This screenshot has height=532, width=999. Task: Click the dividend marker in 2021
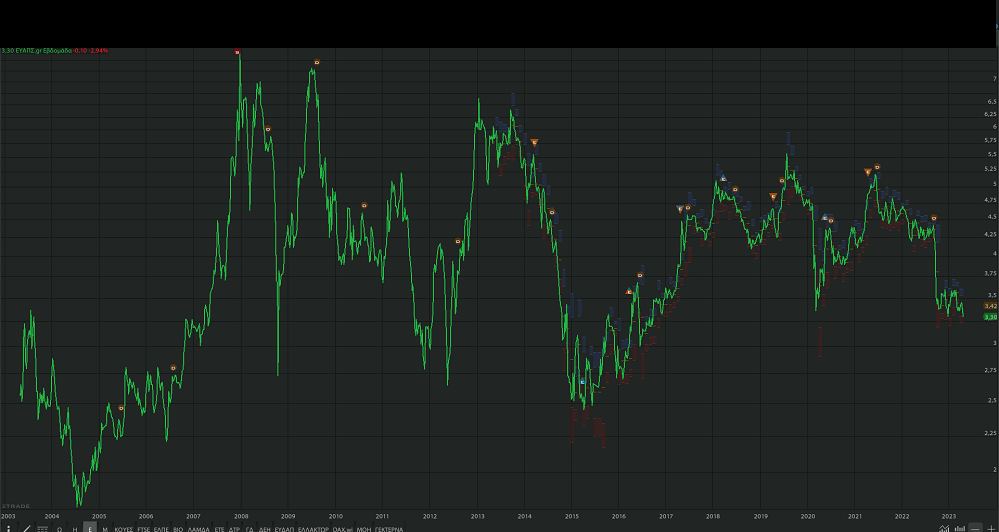pyautogui.click(x=877, y=167)
